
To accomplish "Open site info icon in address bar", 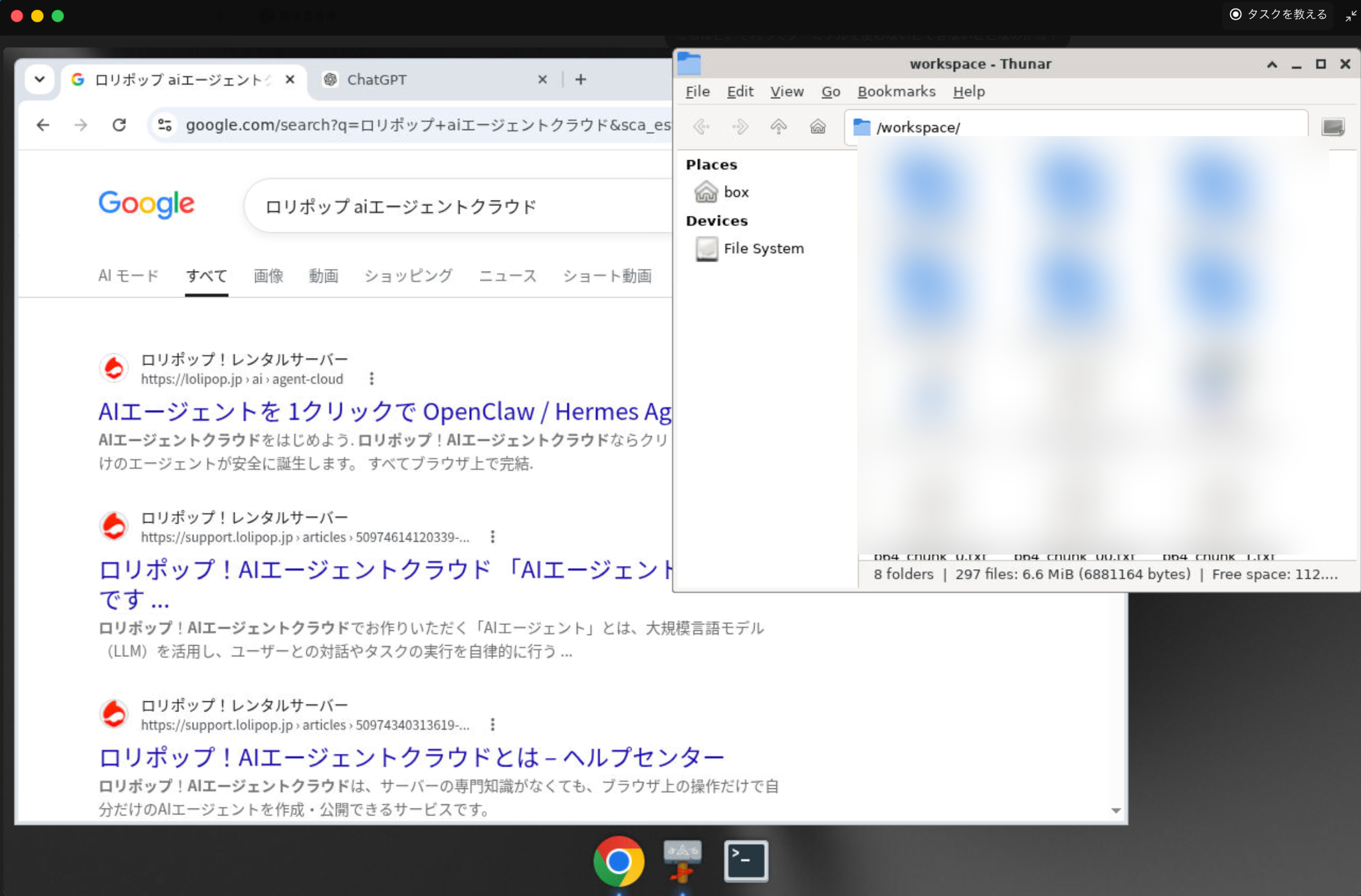I will (x=165, y=125).
